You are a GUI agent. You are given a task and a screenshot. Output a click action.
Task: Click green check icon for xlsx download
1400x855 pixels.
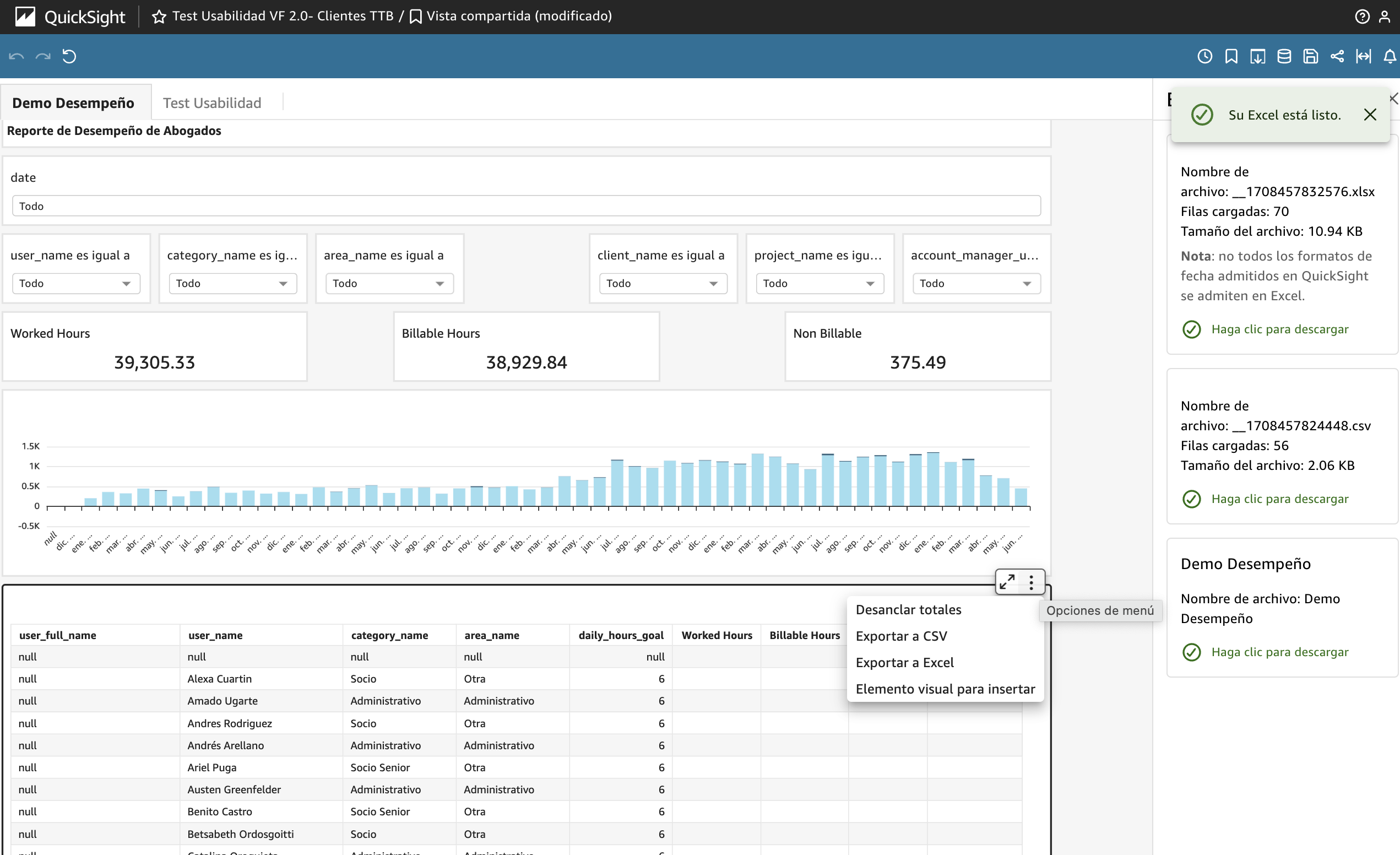pos(1191,329)
